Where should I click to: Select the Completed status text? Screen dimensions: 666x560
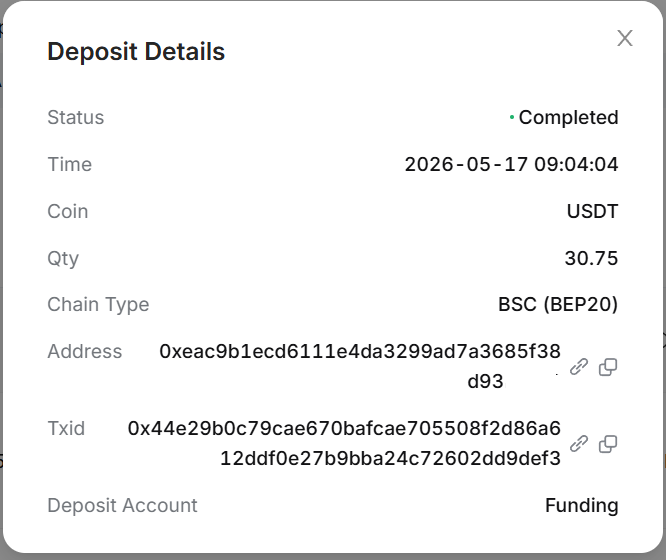(568, 117)
